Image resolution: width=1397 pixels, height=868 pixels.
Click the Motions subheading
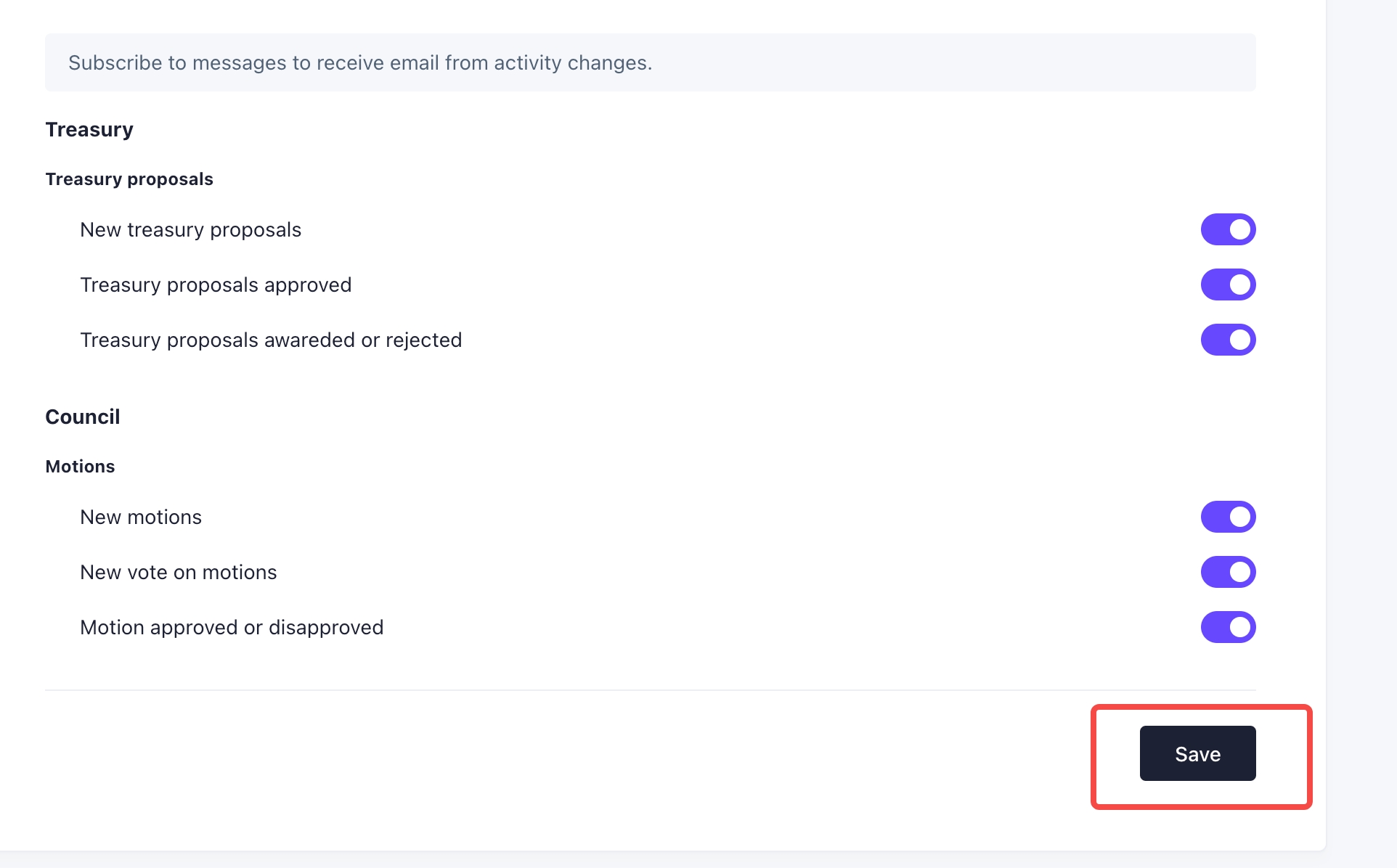click(80, 466)
